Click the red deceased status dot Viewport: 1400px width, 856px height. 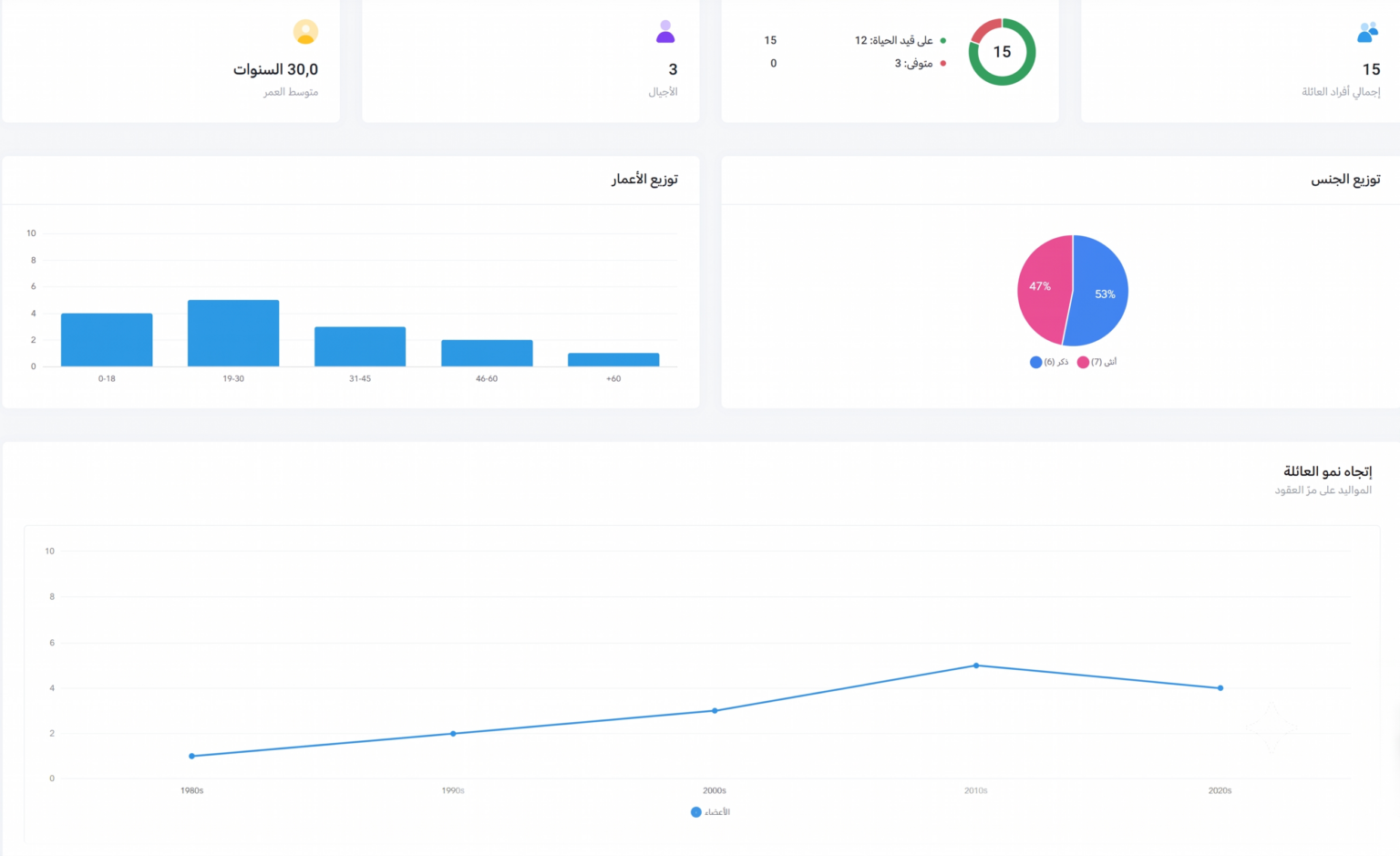click(942, 63)
